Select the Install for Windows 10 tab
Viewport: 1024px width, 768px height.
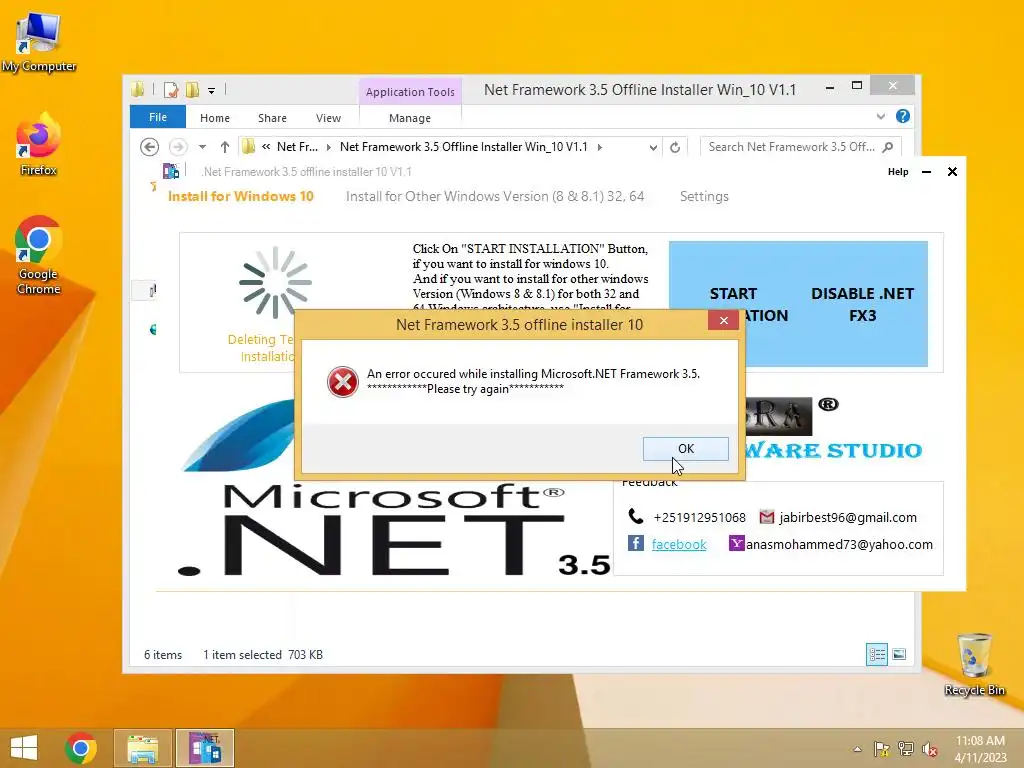click(240, 197)
